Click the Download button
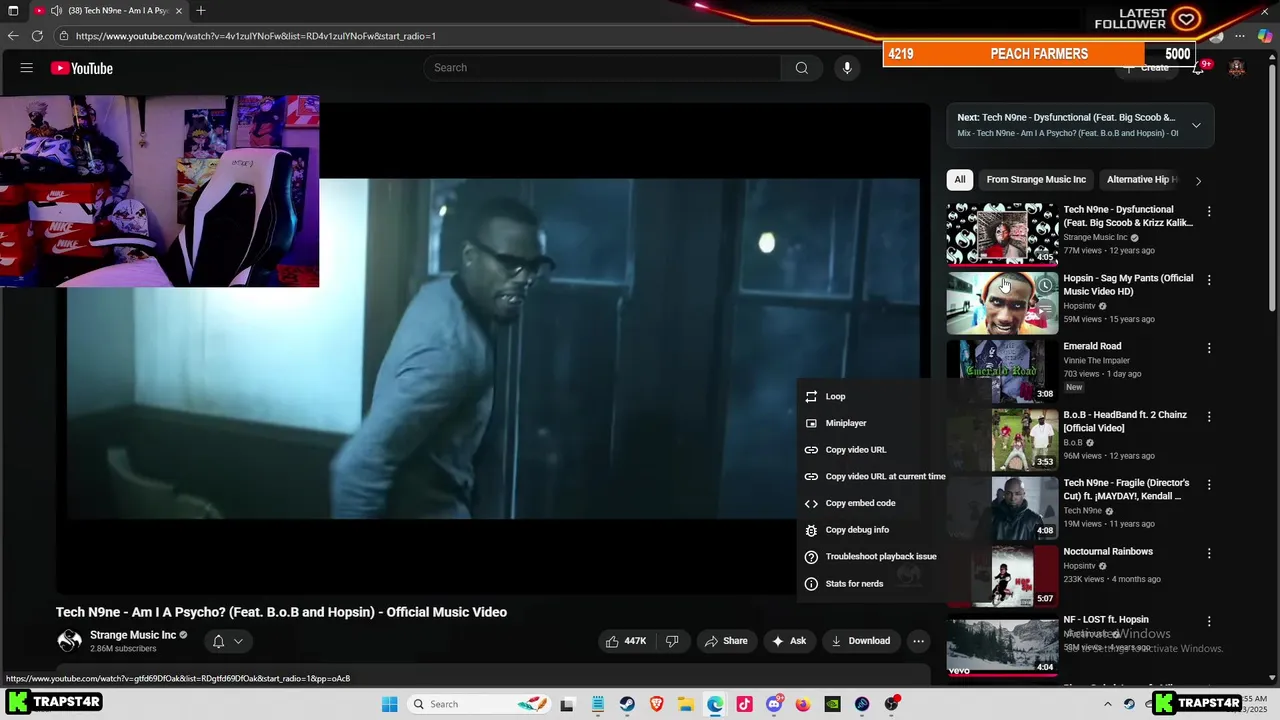The image size is (1280, 720). click(860, 641)
